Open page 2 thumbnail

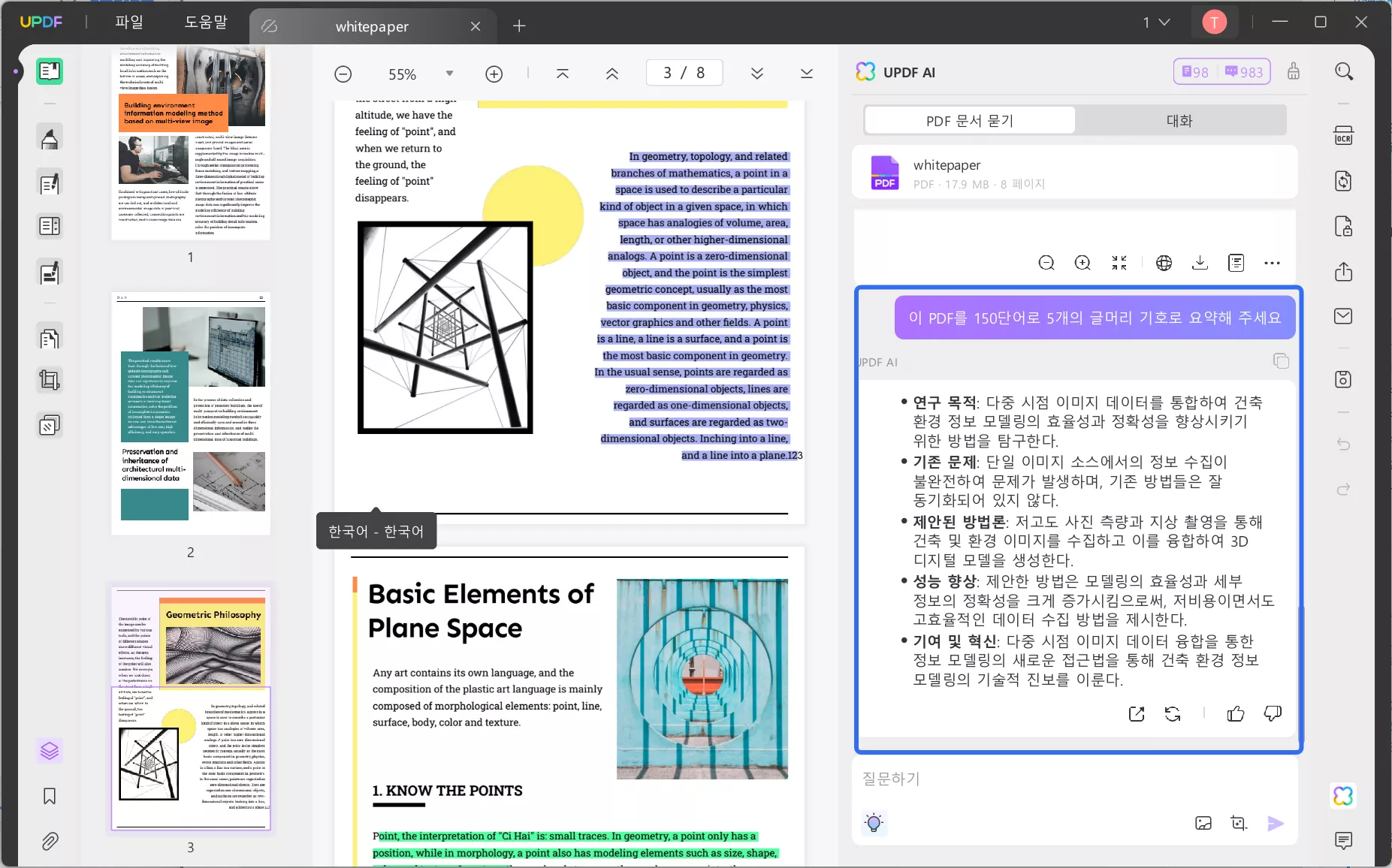click(x=191, y=413)
